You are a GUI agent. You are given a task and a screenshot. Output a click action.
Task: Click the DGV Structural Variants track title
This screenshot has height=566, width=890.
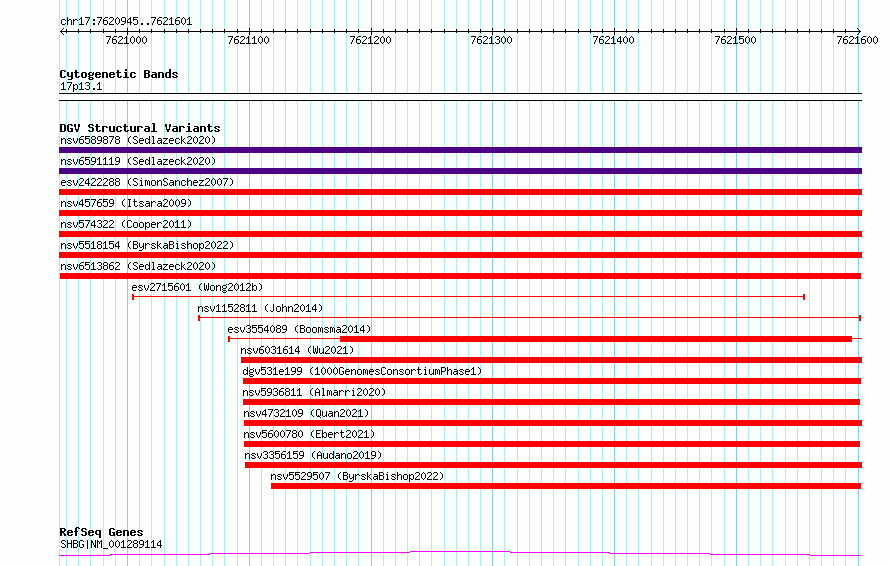pyautogui.click(x=140, y=128)
